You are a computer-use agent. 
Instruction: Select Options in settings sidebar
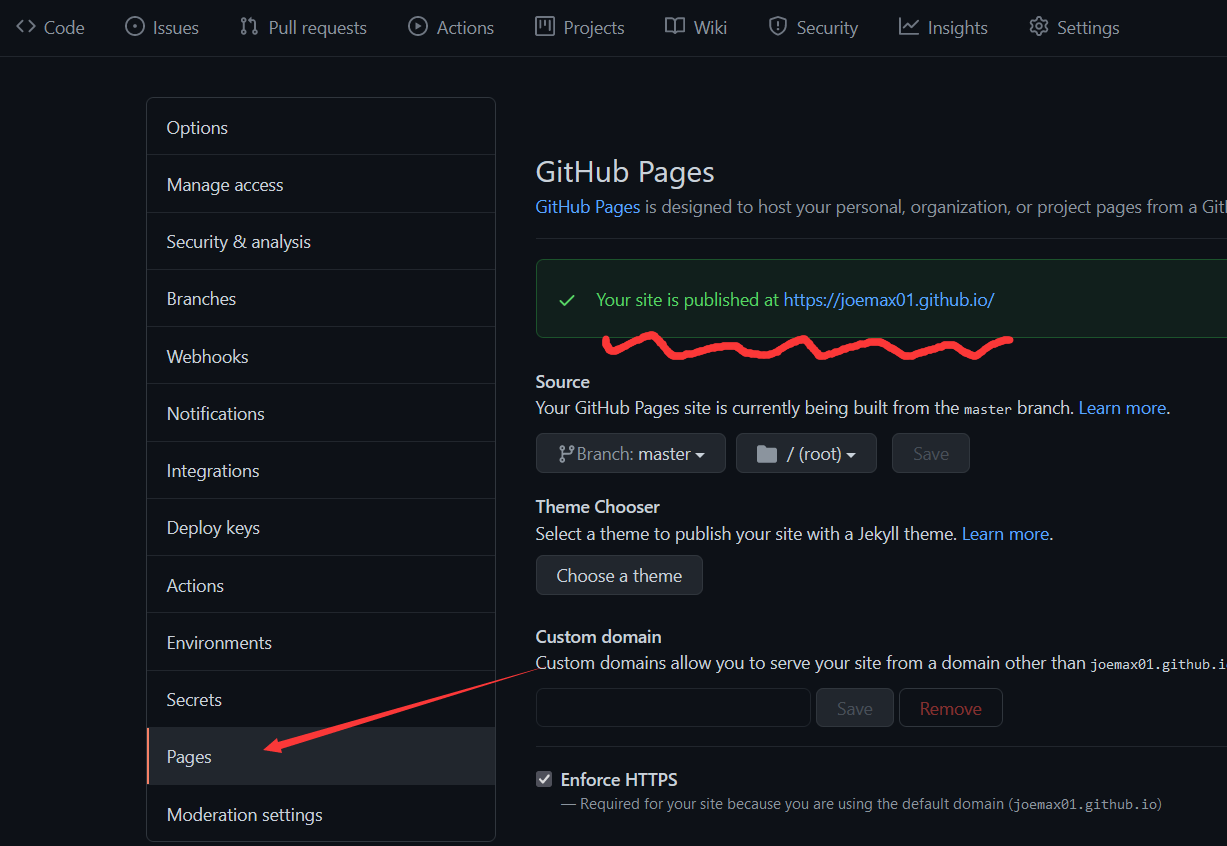coord(321,127)
